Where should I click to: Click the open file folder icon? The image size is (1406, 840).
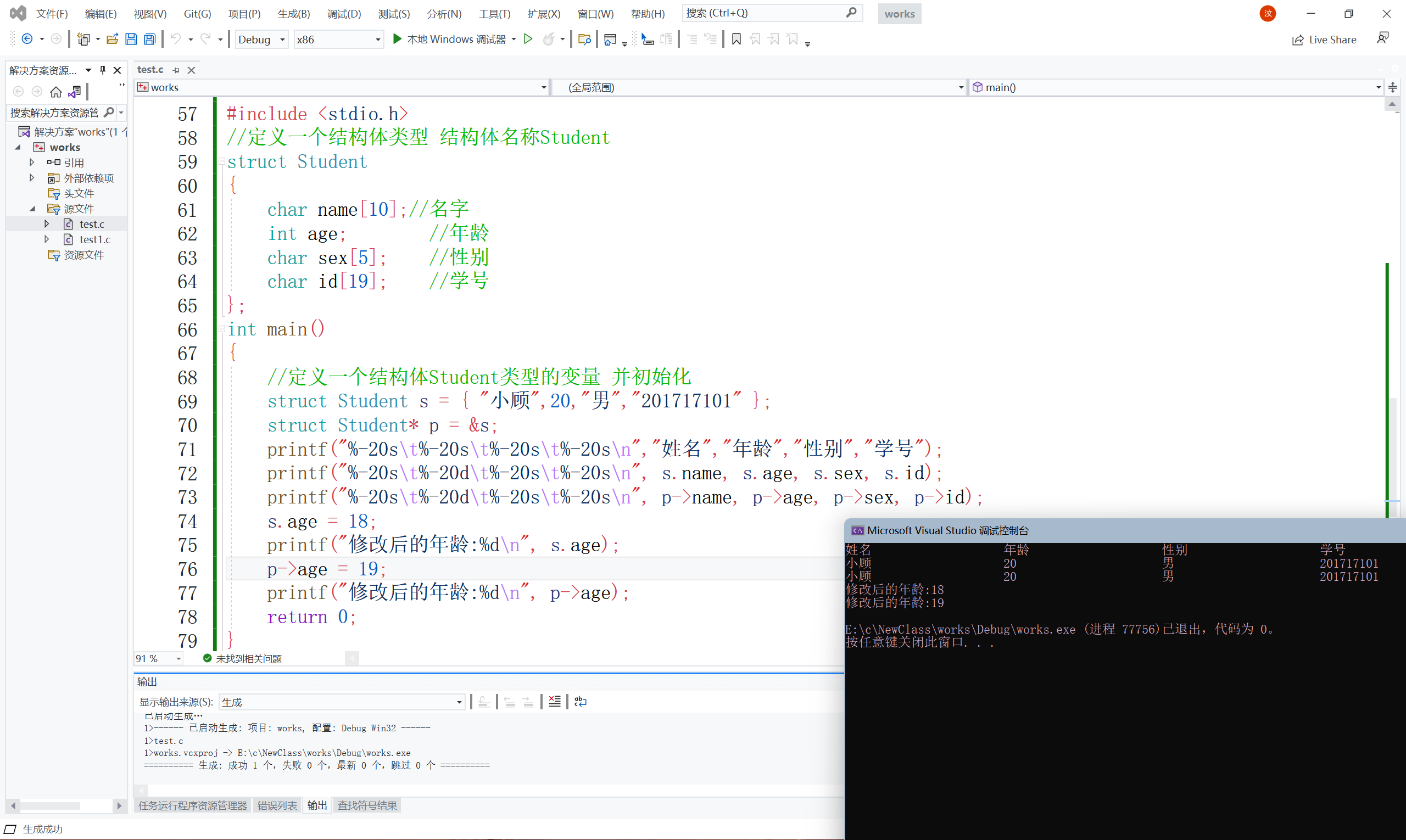pyautogui.click(x=112, y=39)
